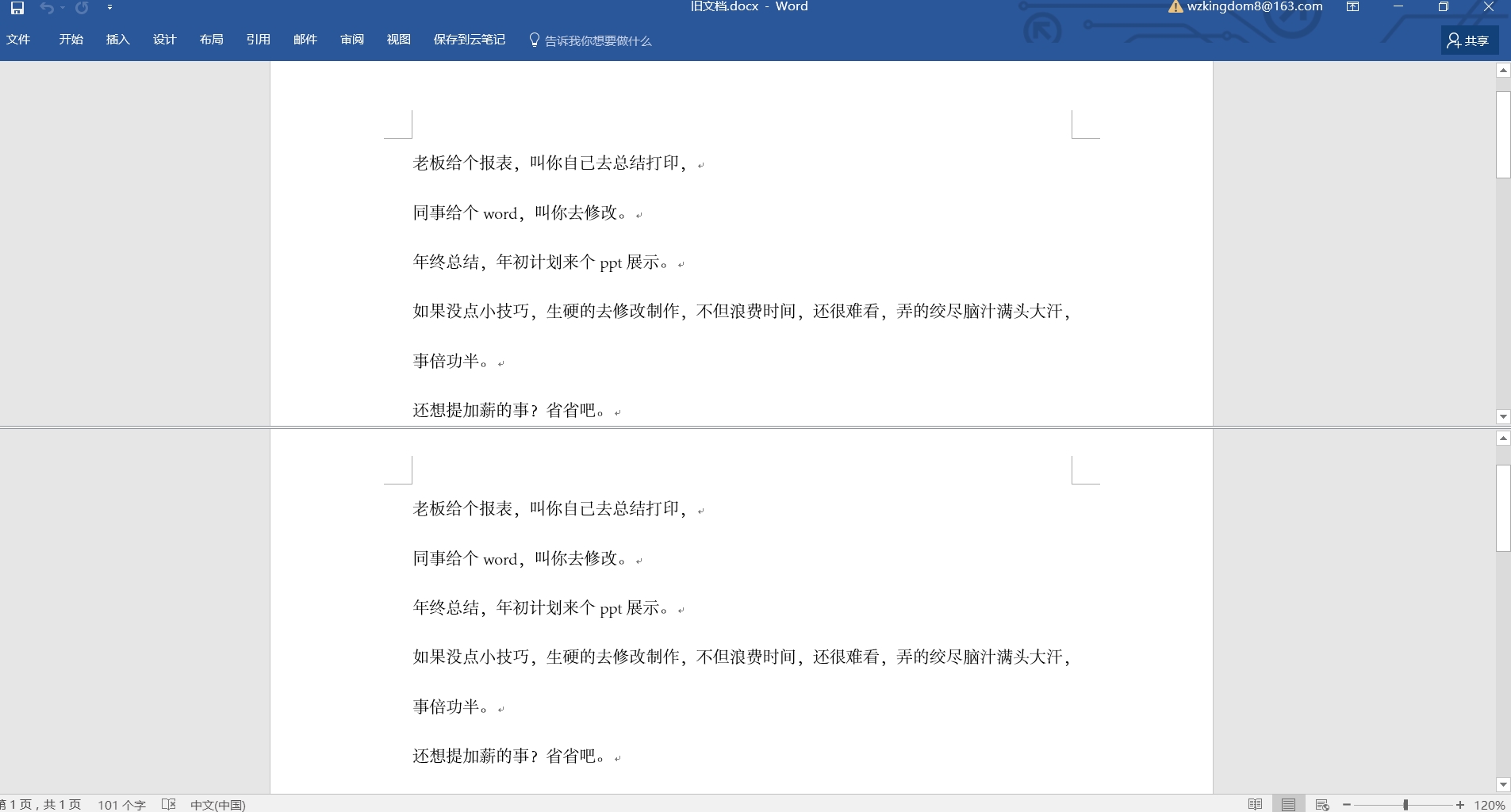Save the document using the Save icon
The height and width of the screenshot is (812, 1511).
16,8
